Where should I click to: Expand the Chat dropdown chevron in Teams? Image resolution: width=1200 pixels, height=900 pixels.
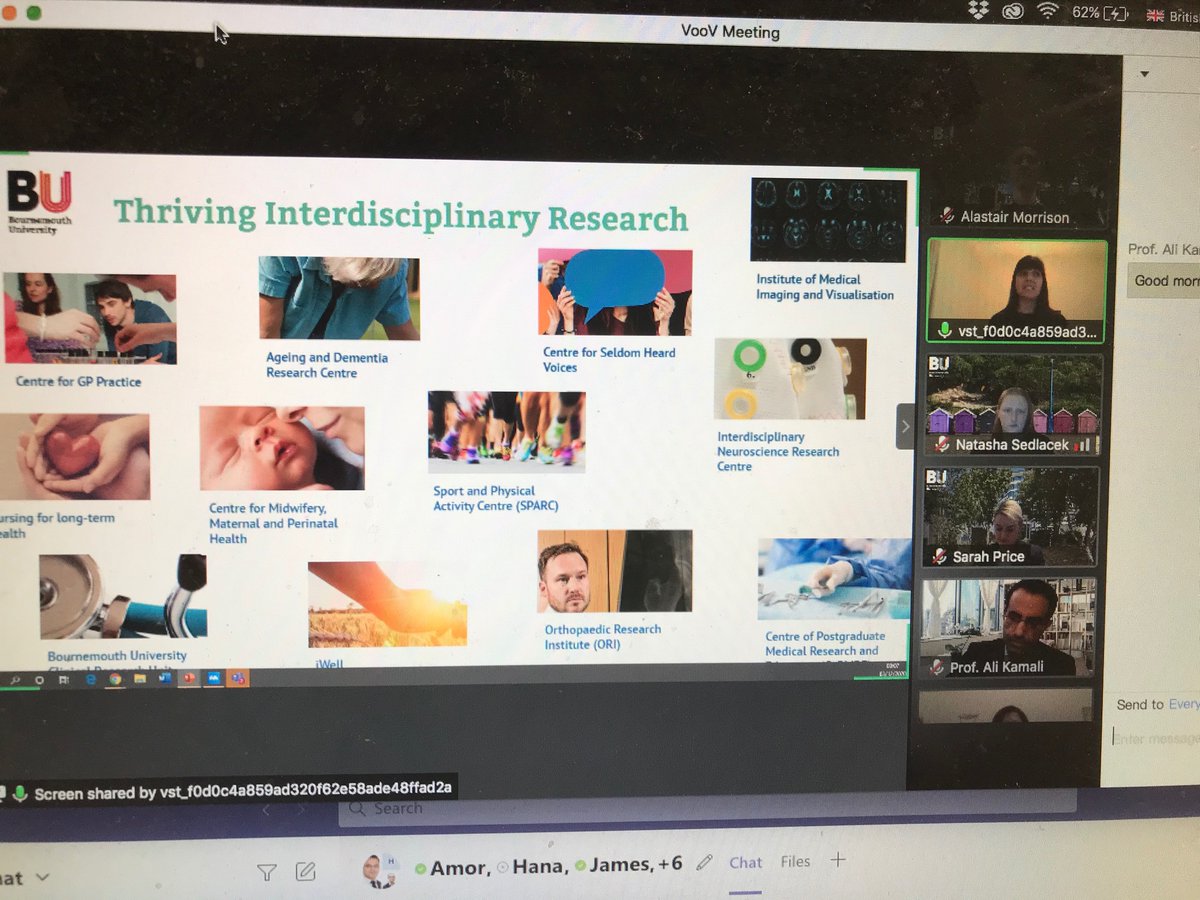pyautogui.click(x=42, y=878)
